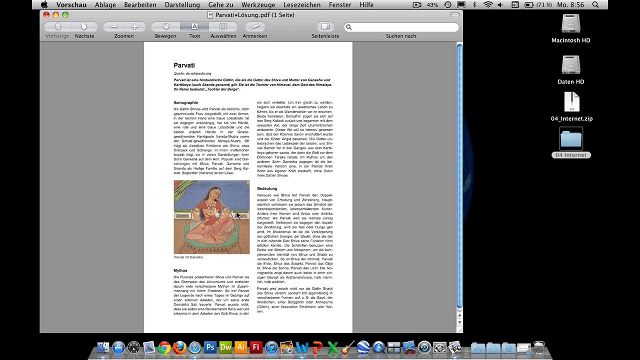The height and width of the screenshot is (360, 640).
Task: Open GarageBand guitar icon in dock
Action: pos(348,347)
